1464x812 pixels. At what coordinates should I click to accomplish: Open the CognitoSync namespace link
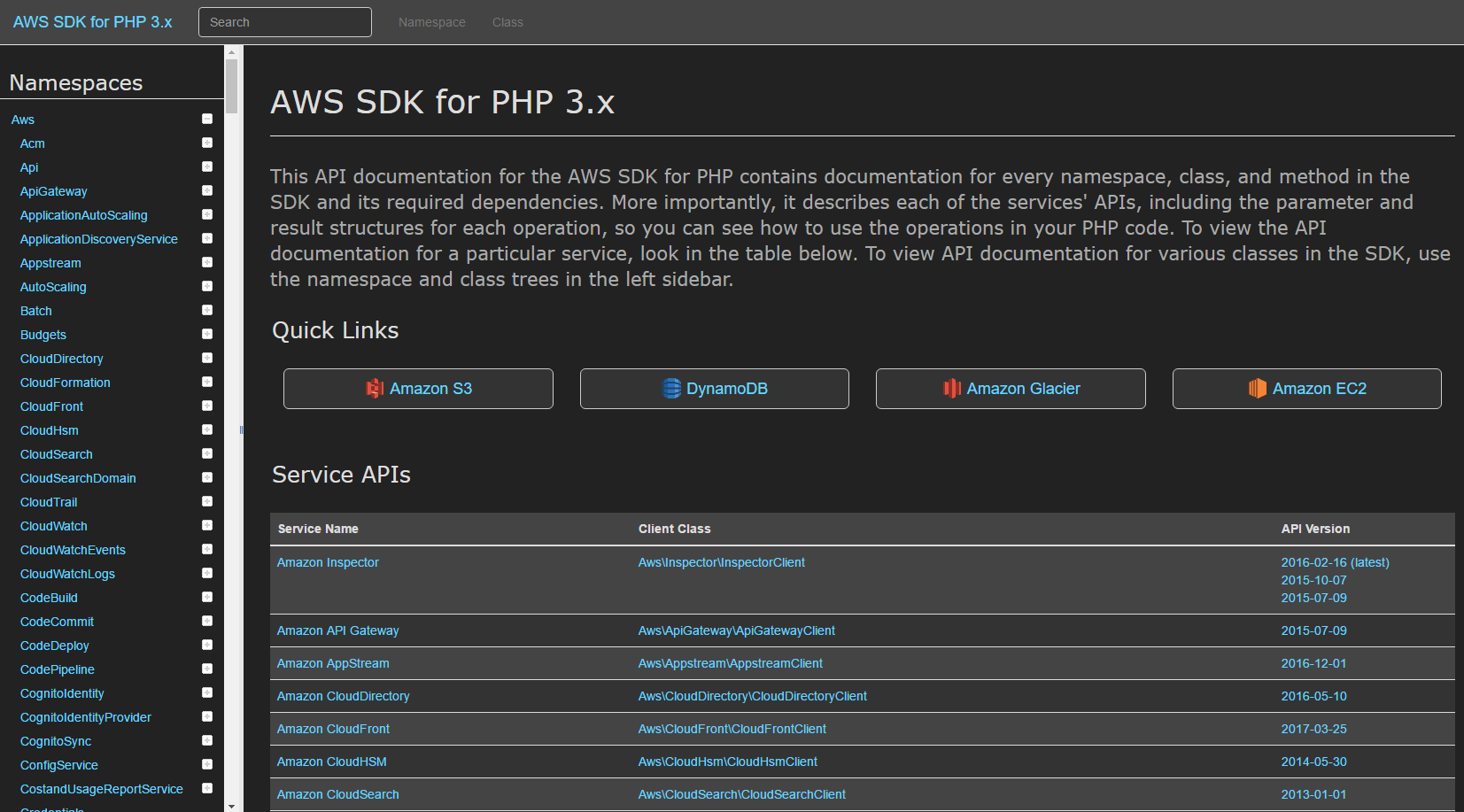click(x=56, y=741)
